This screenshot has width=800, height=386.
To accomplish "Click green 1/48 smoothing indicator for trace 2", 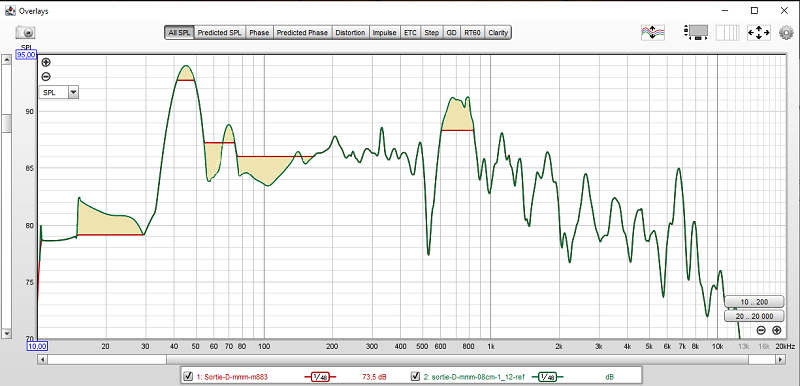I will pos(547,377).
